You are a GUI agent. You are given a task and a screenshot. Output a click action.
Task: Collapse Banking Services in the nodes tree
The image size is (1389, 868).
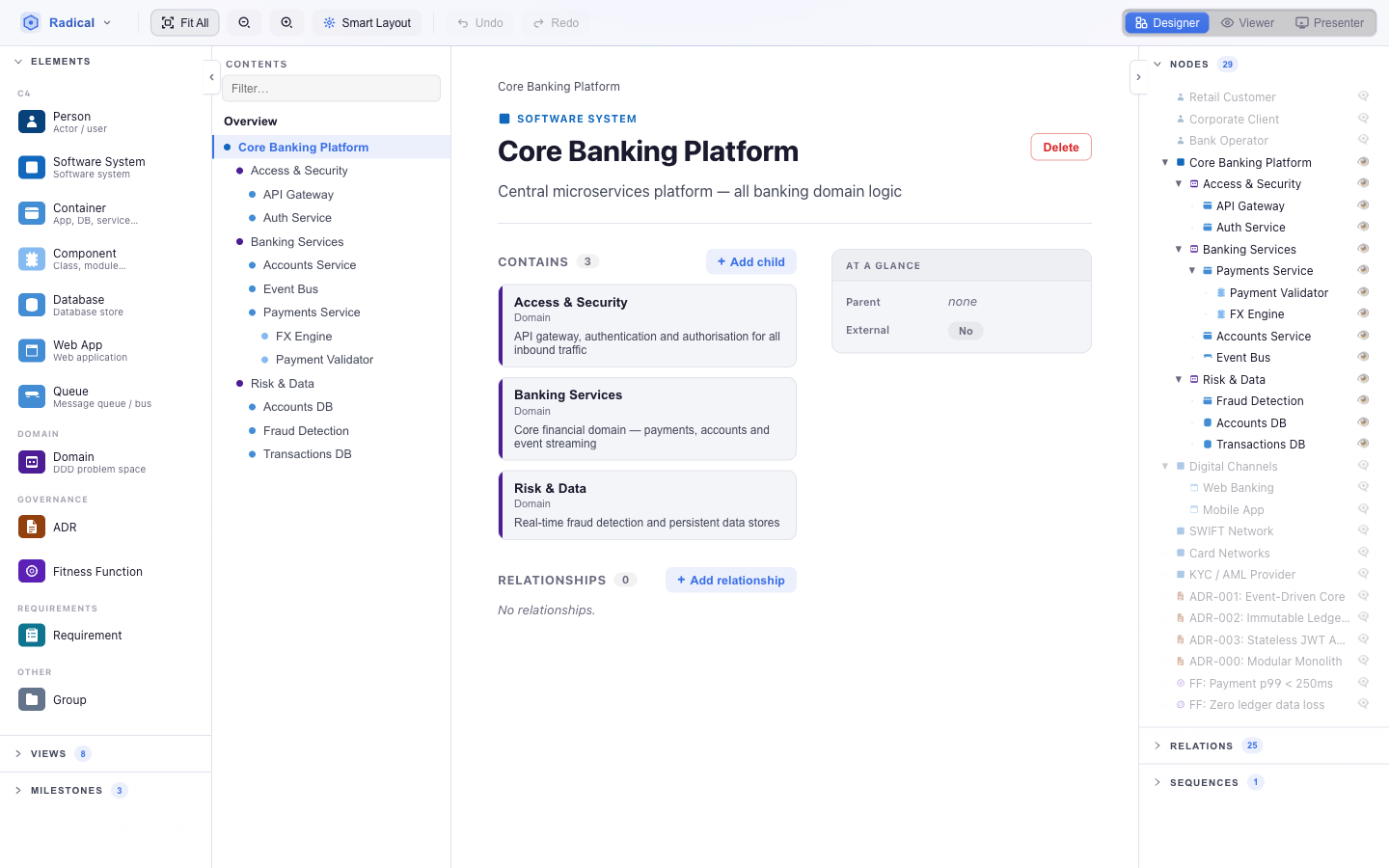click(x=1179, y=249)
